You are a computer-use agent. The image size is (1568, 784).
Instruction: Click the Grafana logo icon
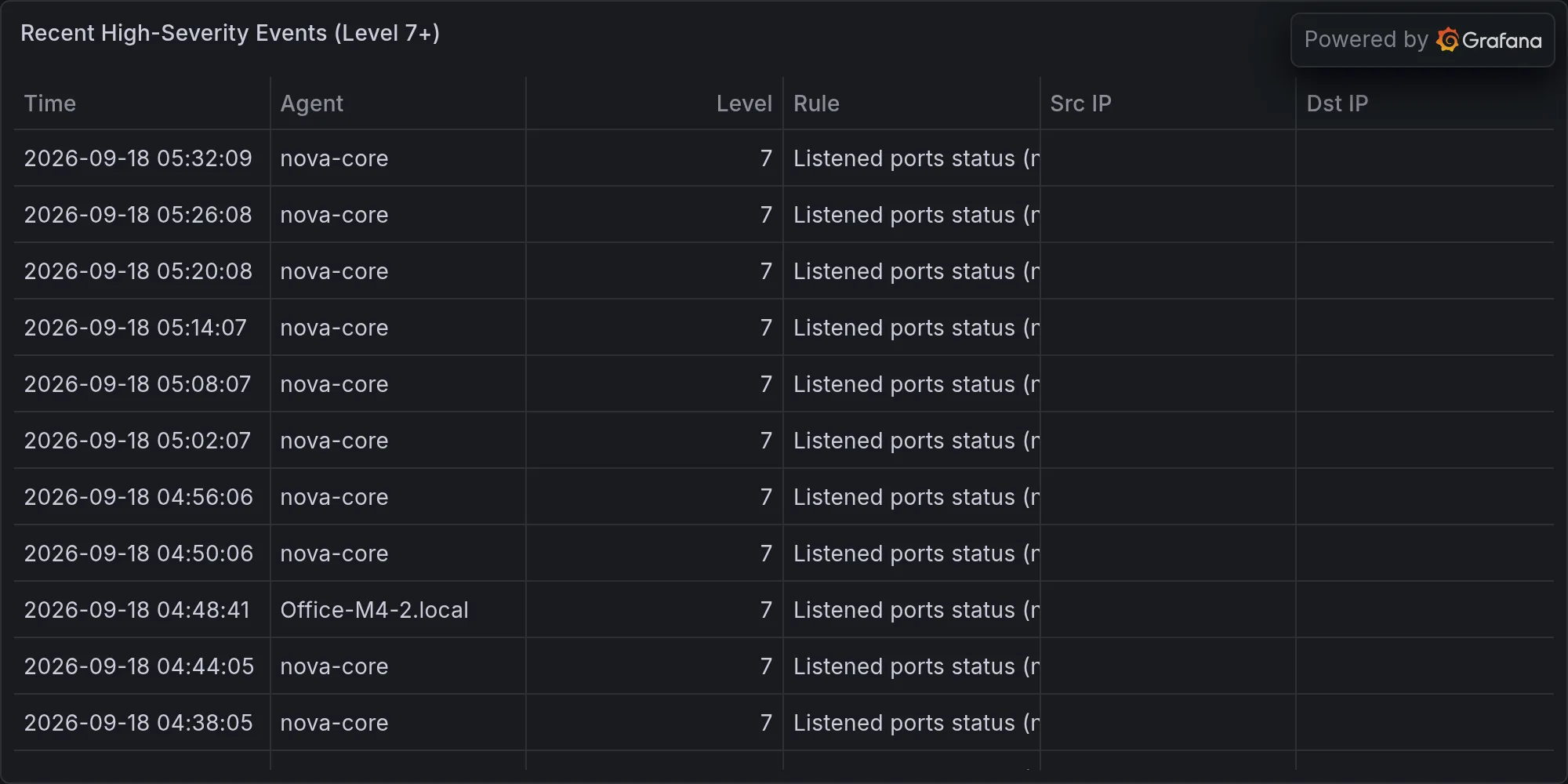[1447, 40]
